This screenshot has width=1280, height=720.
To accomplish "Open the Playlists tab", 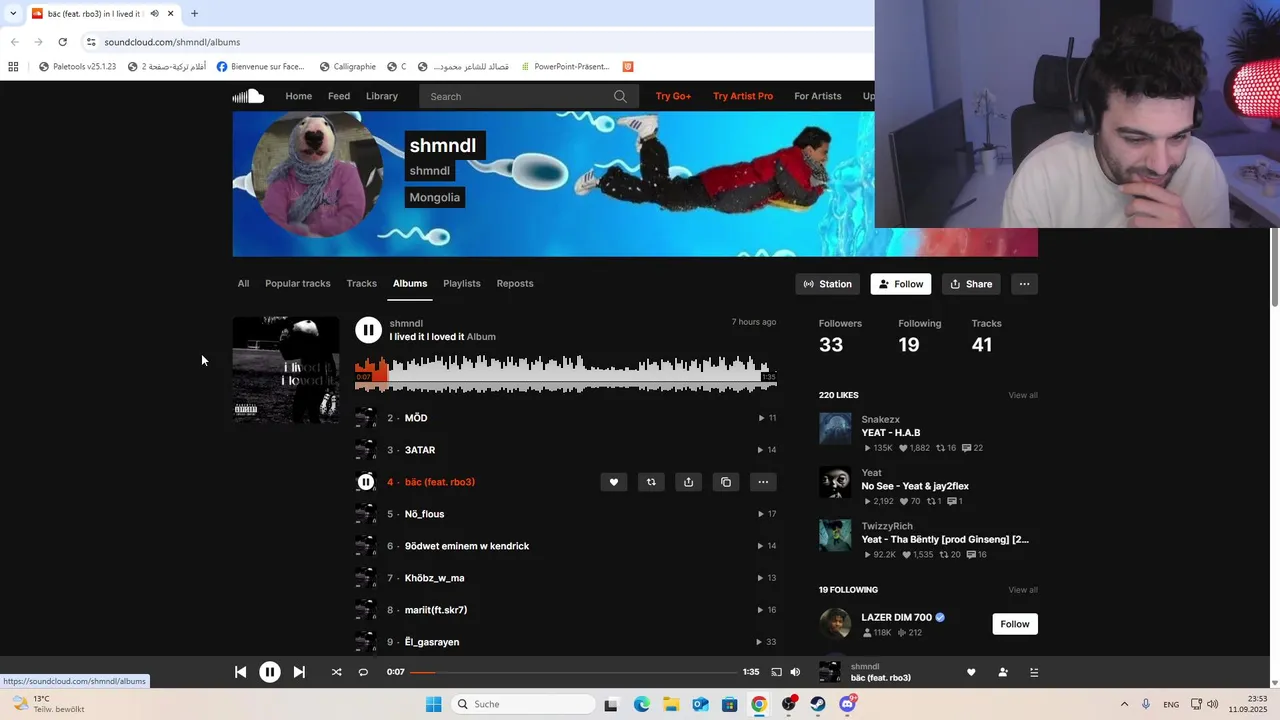I will click(x=462, y=283).
